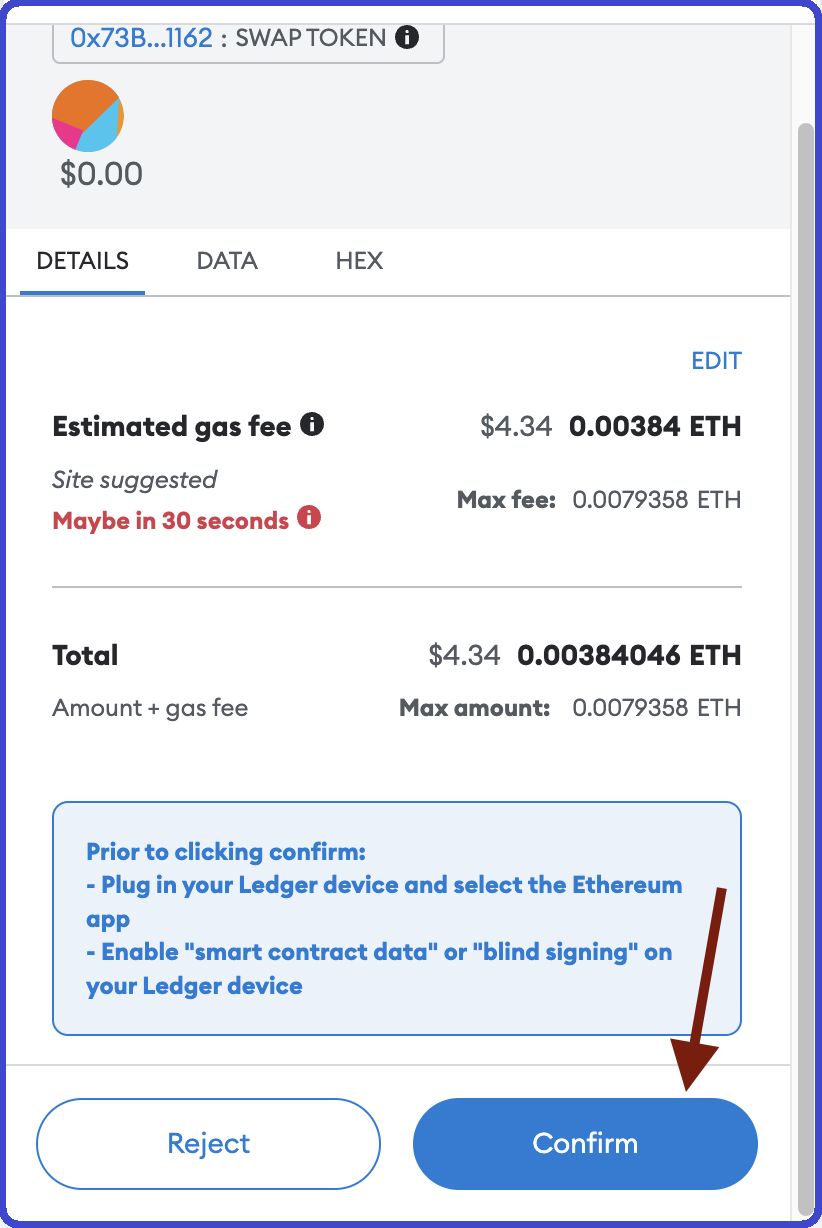Screen dimensions: 822x1228
Task: Click the Site suggested label
Action: tap(134, 480)
